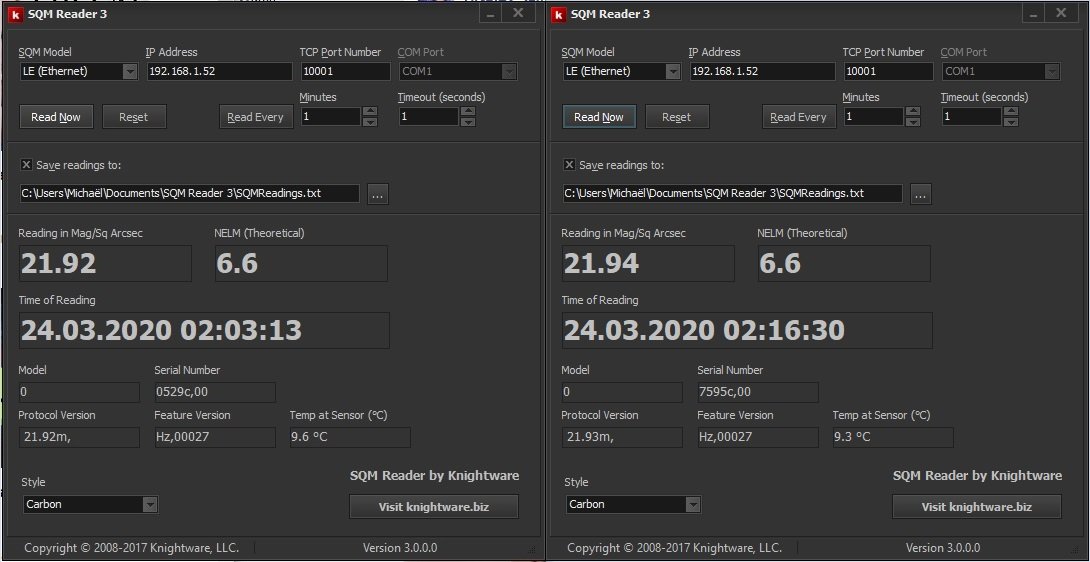This screenshot has width=1090, height=562.
Task: Decrease Timeout seconds in left window
Action: coord(469,122)
